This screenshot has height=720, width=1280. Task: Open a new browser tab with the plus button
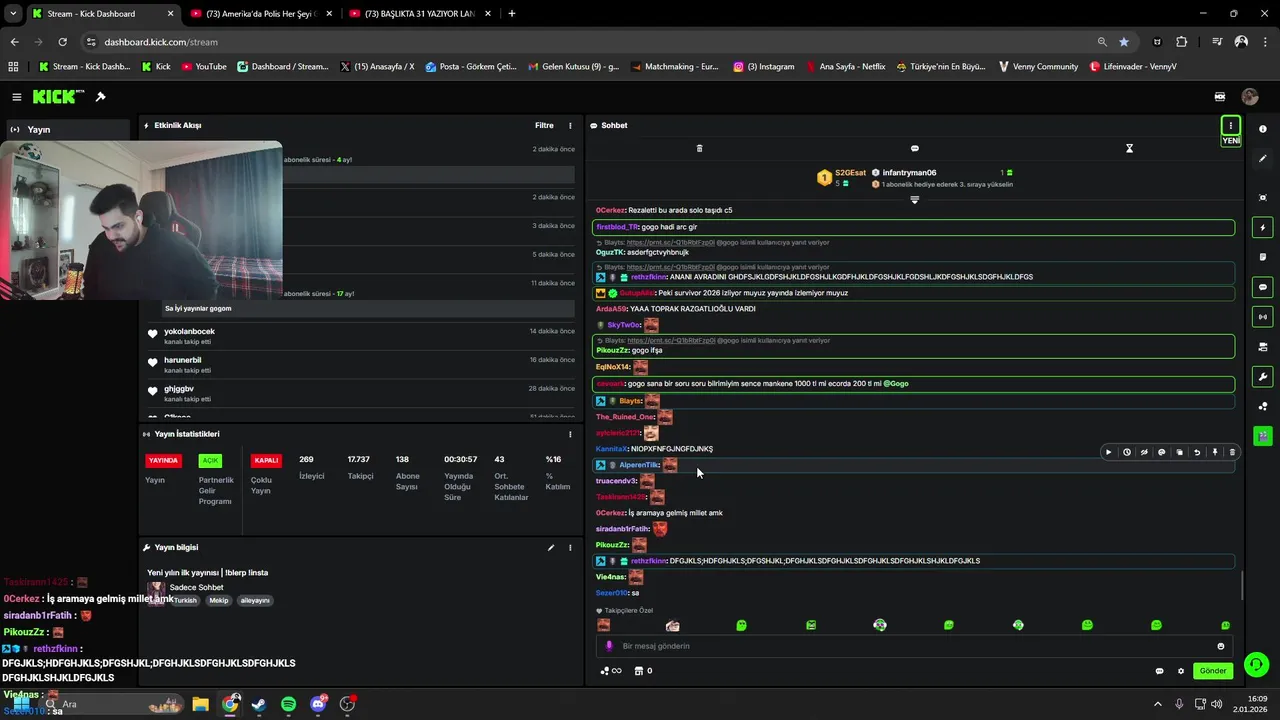[x=512, y=14]
